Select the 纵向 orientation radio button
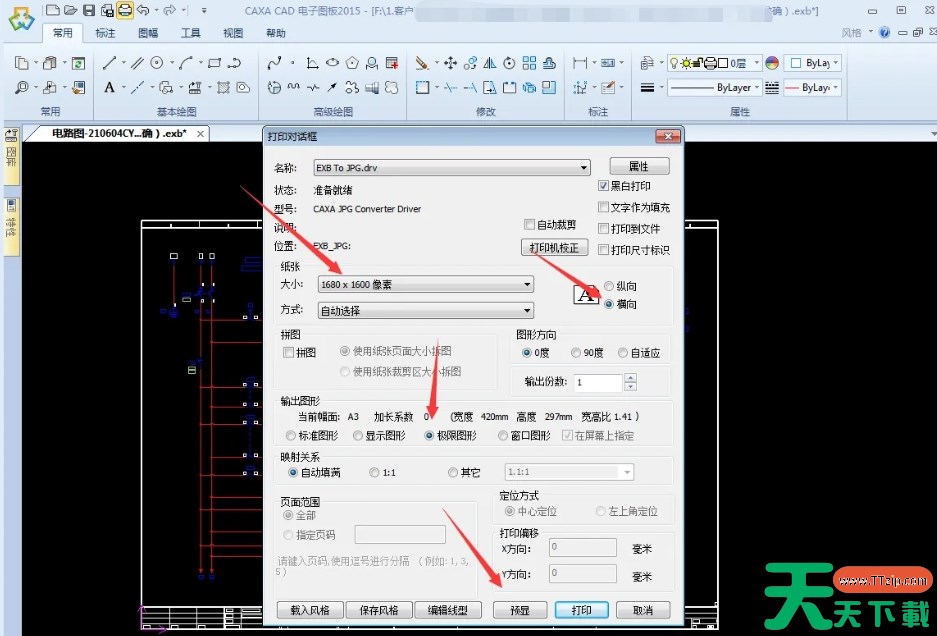 coord(609,286)
